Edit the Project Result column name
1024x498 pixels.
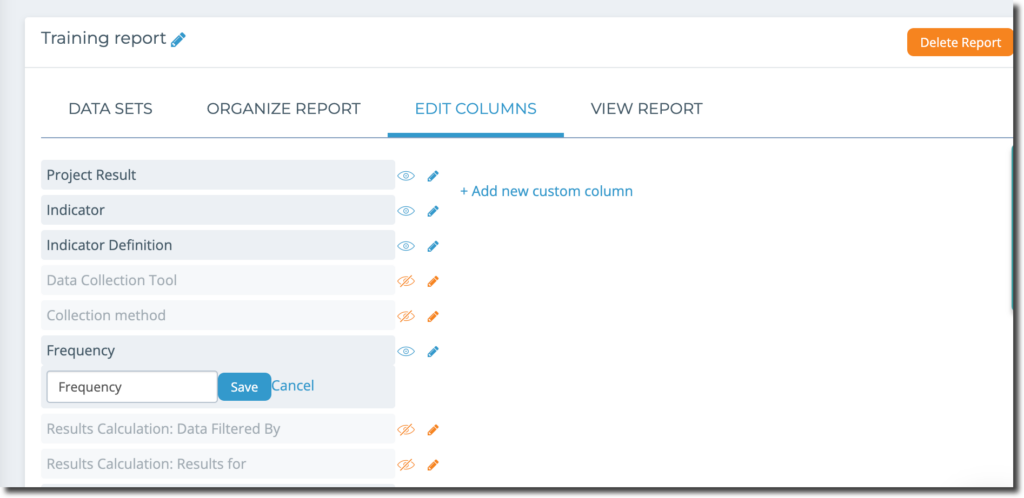pyautogui.click(x=433, y=176)
